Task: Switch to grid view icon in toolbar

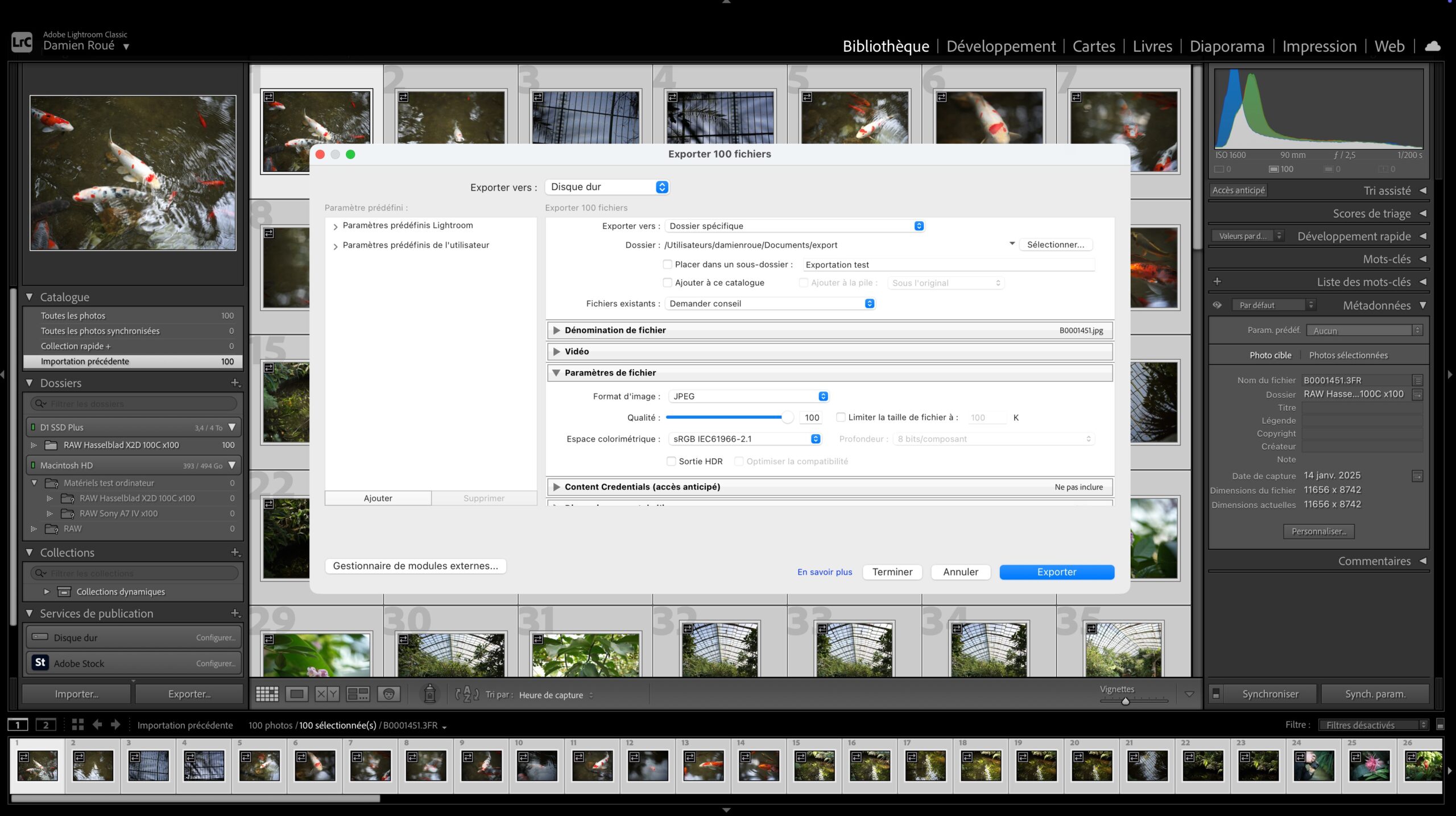Action: 267,694
